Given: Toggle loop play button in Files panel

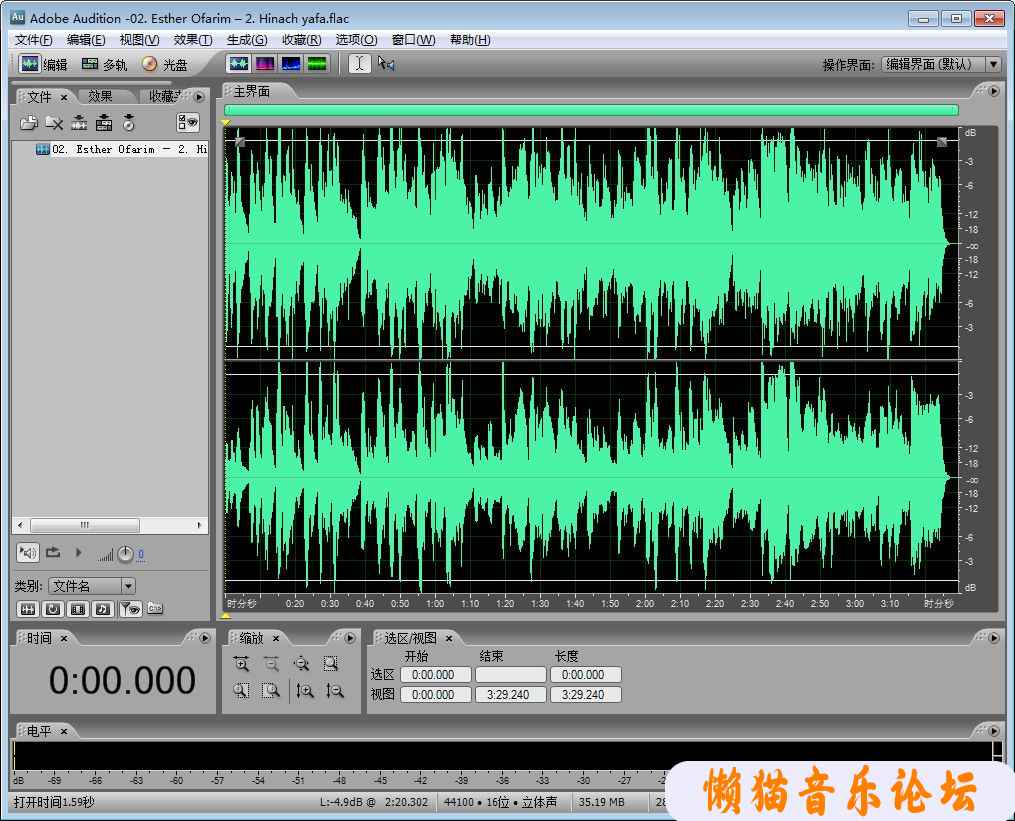Looking at the screenshot, I should click(53, 553).
